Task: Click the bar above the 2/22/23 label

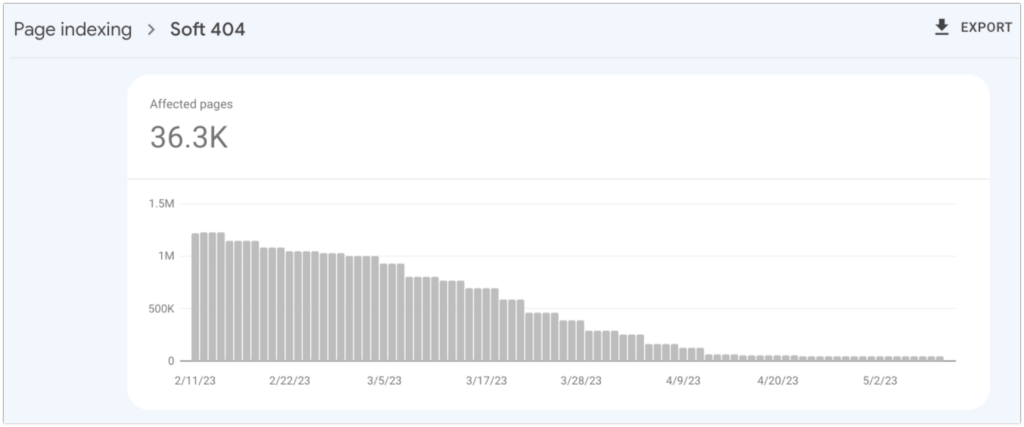Action: pos(289,306)
